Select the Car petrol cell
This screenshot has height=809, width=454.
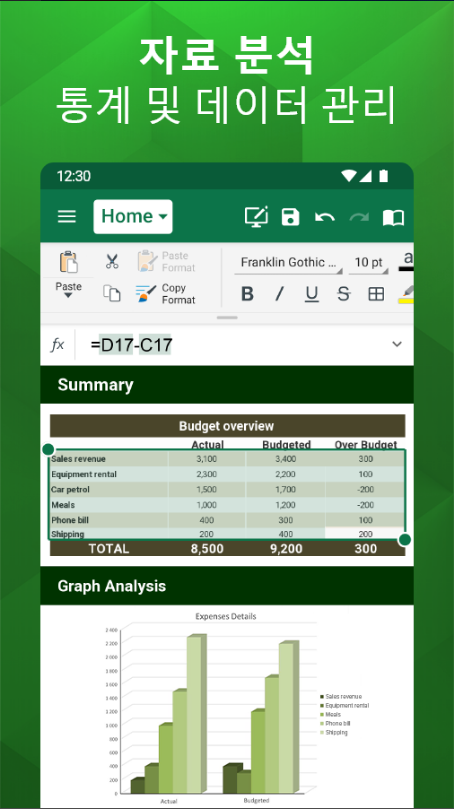(109, 489)
